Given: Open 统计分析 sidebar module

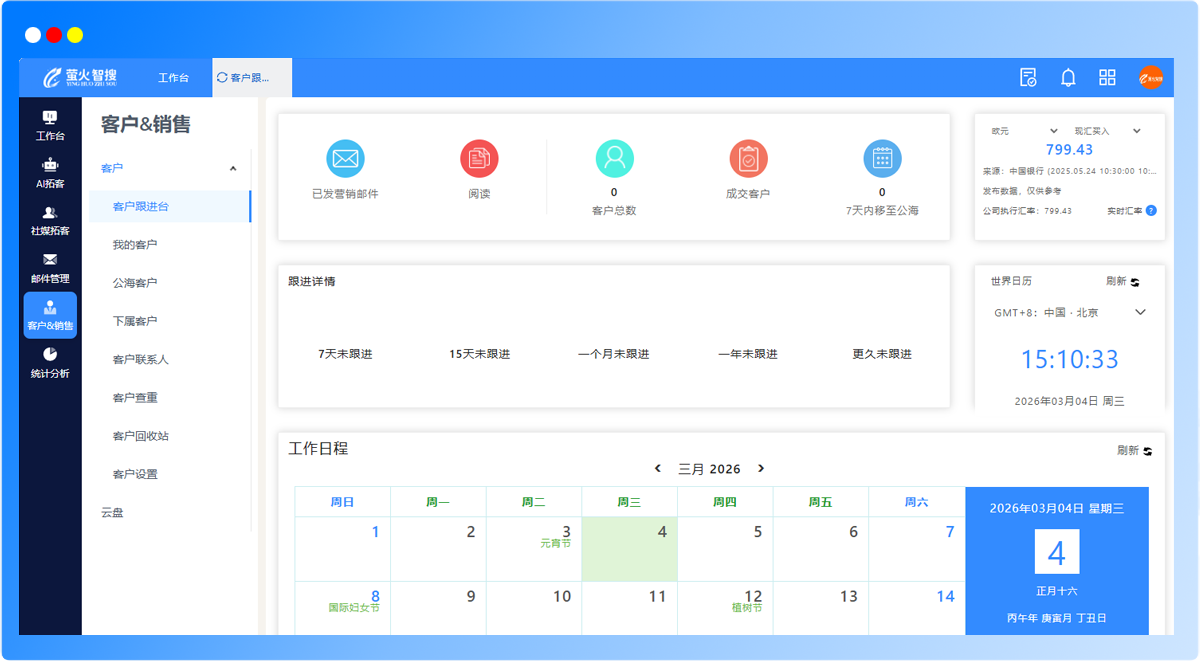Looking at the screenshot, I should (x=50, y=363).
